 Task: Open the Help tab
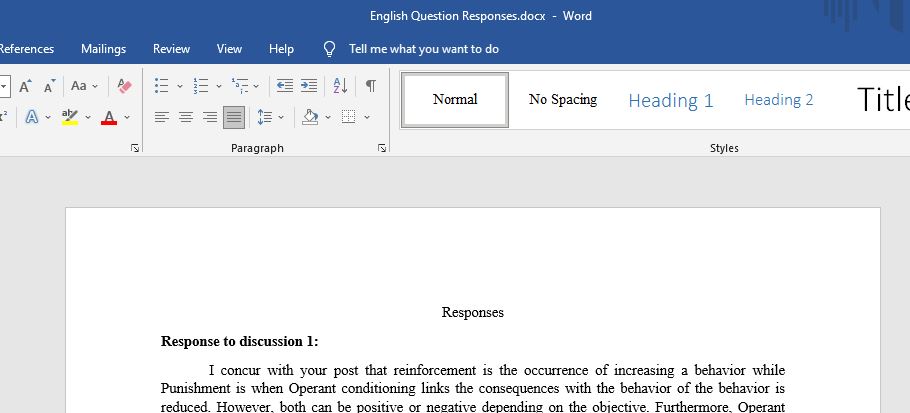tap(281, 49)
